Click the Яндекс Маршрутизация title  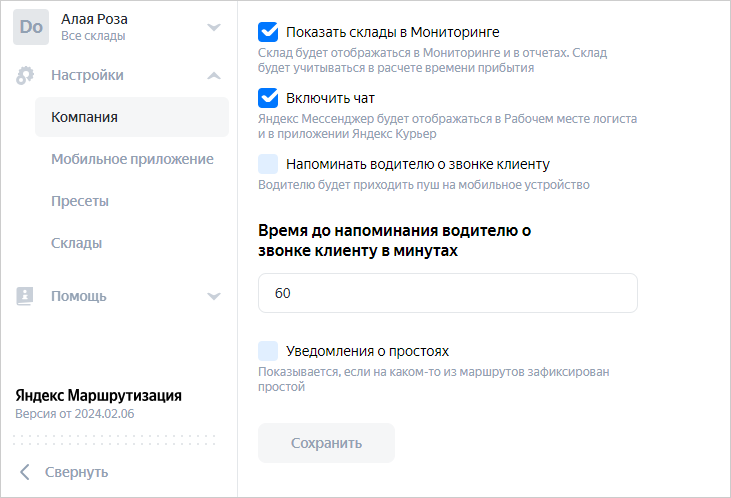pos(98,395)
